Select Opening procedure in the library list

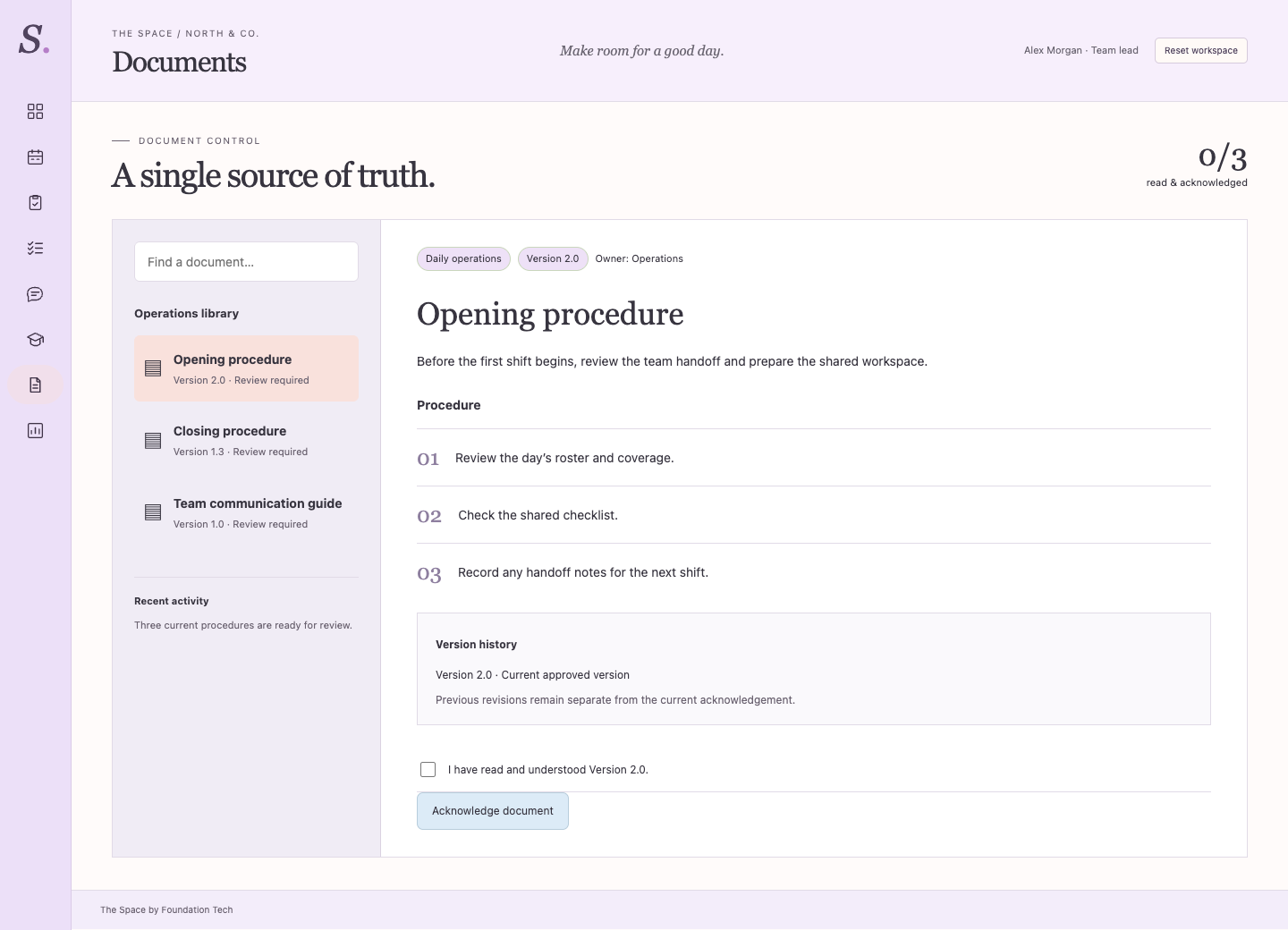point(246,368)
